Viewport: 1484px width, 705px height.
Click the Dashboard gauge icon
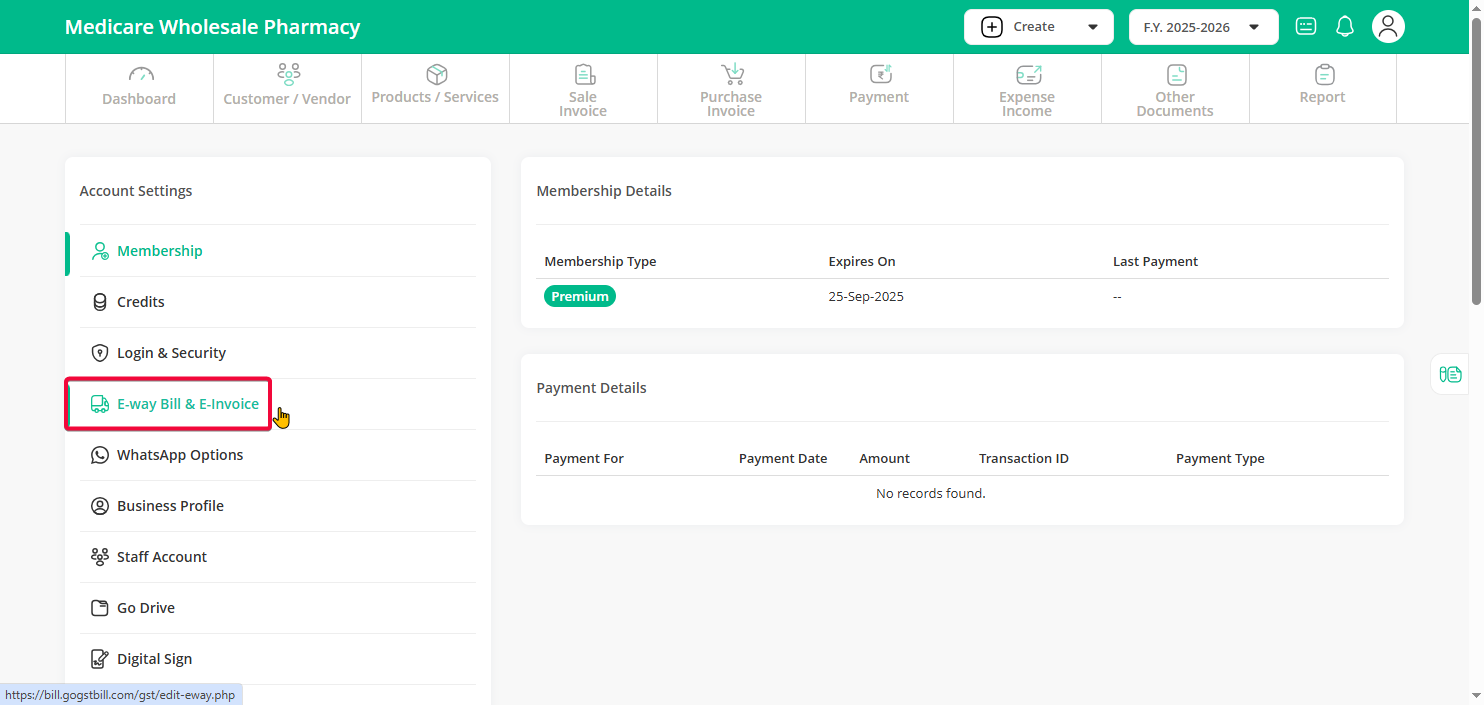click(x=140, y=75)
